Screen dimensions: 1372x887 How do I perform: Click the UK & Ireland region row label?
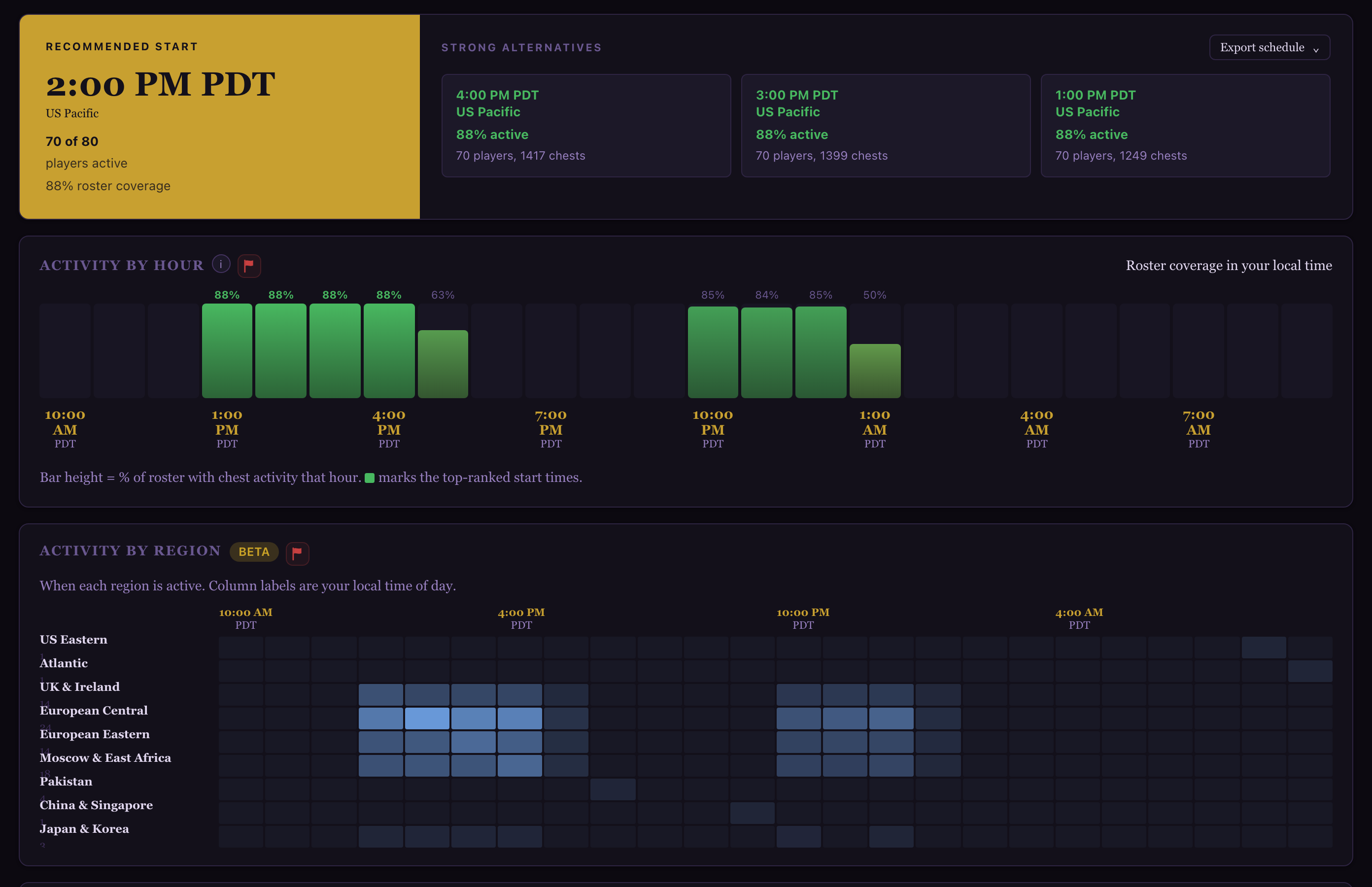point(80,686)
